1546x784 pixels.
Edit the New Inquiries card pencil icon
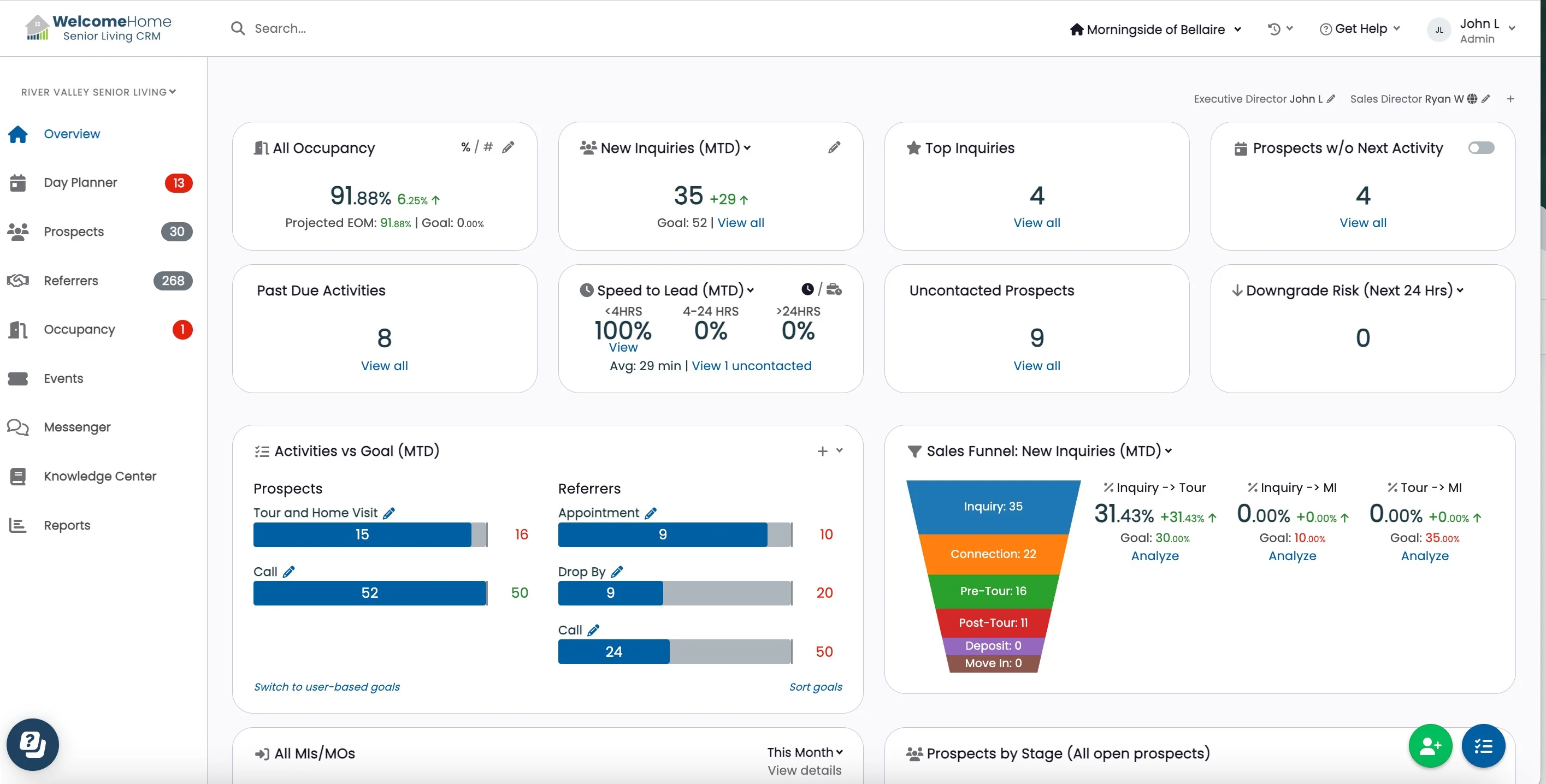point(834,147)
